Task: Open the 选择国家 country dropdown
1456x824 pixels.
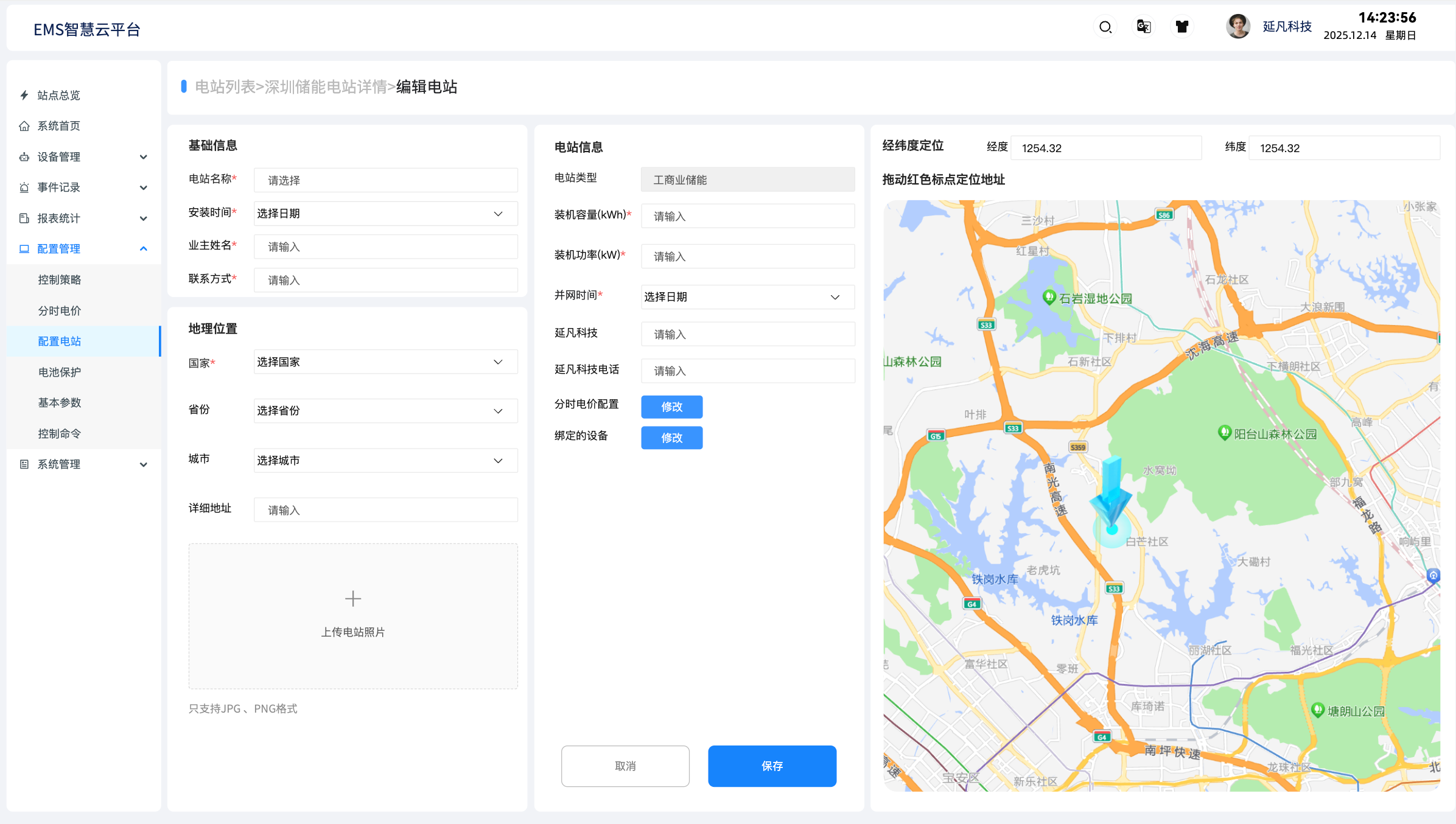Action: 385,362
